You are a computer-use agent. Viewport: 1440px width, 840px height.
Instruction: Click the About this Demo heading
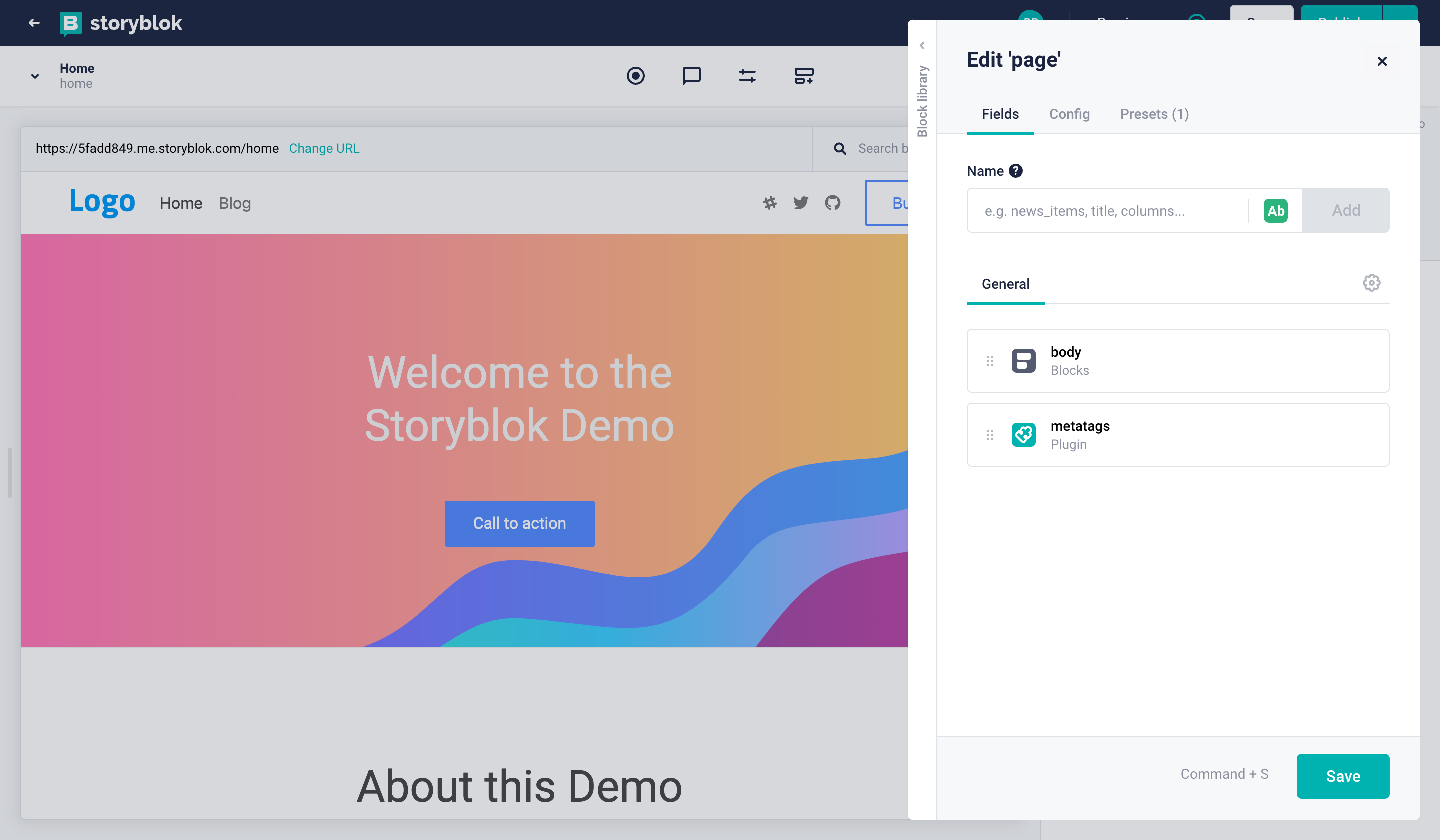(x=519, y=786)
